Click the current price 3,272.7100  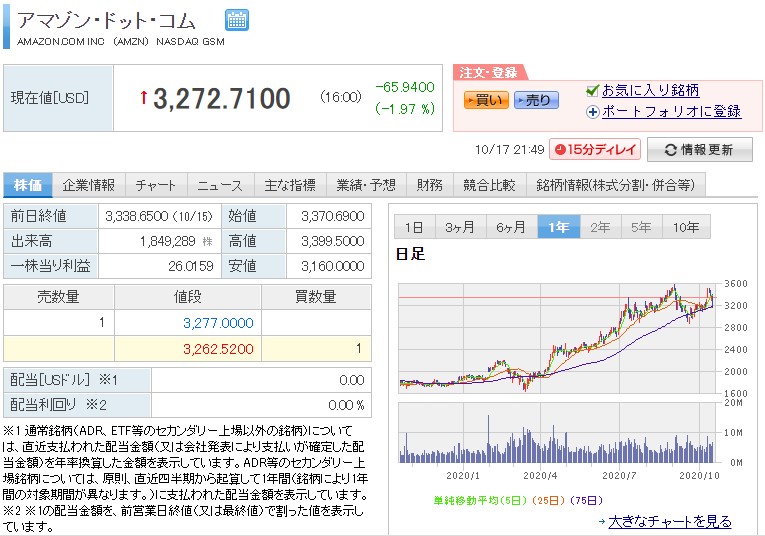(222, 99)
